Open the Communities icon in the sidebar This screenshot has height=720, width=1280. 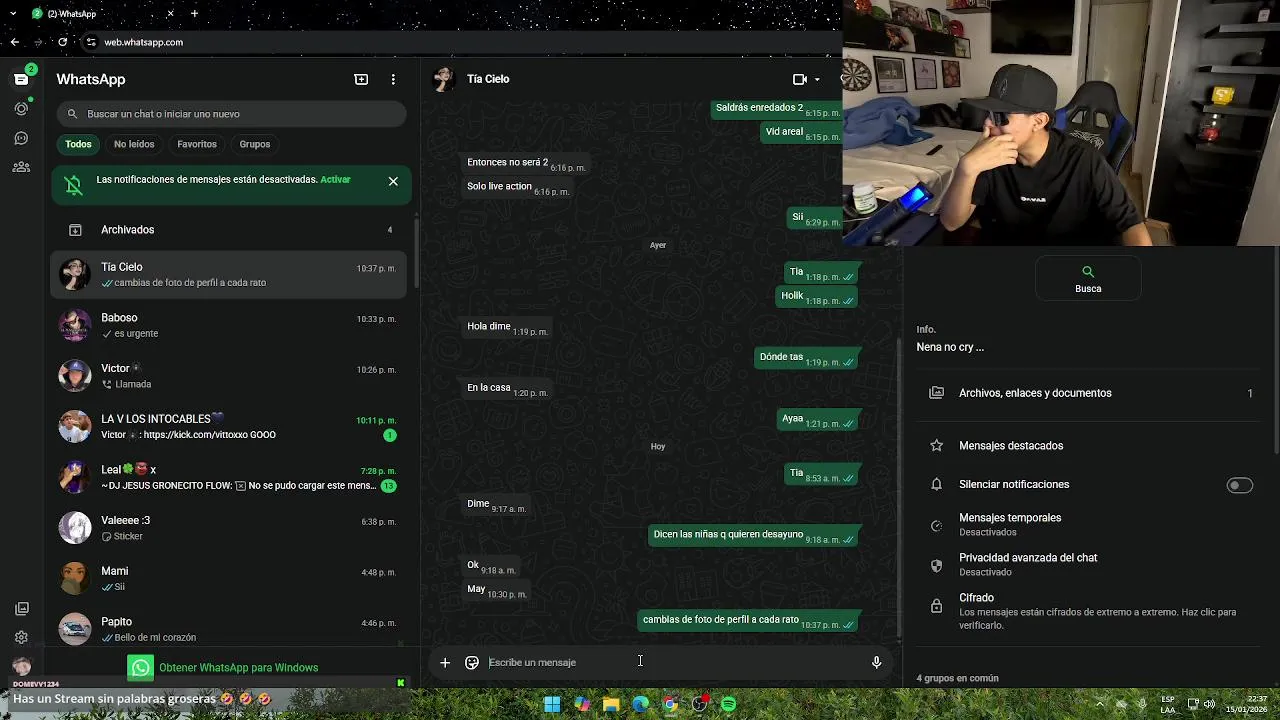point(21,167)
